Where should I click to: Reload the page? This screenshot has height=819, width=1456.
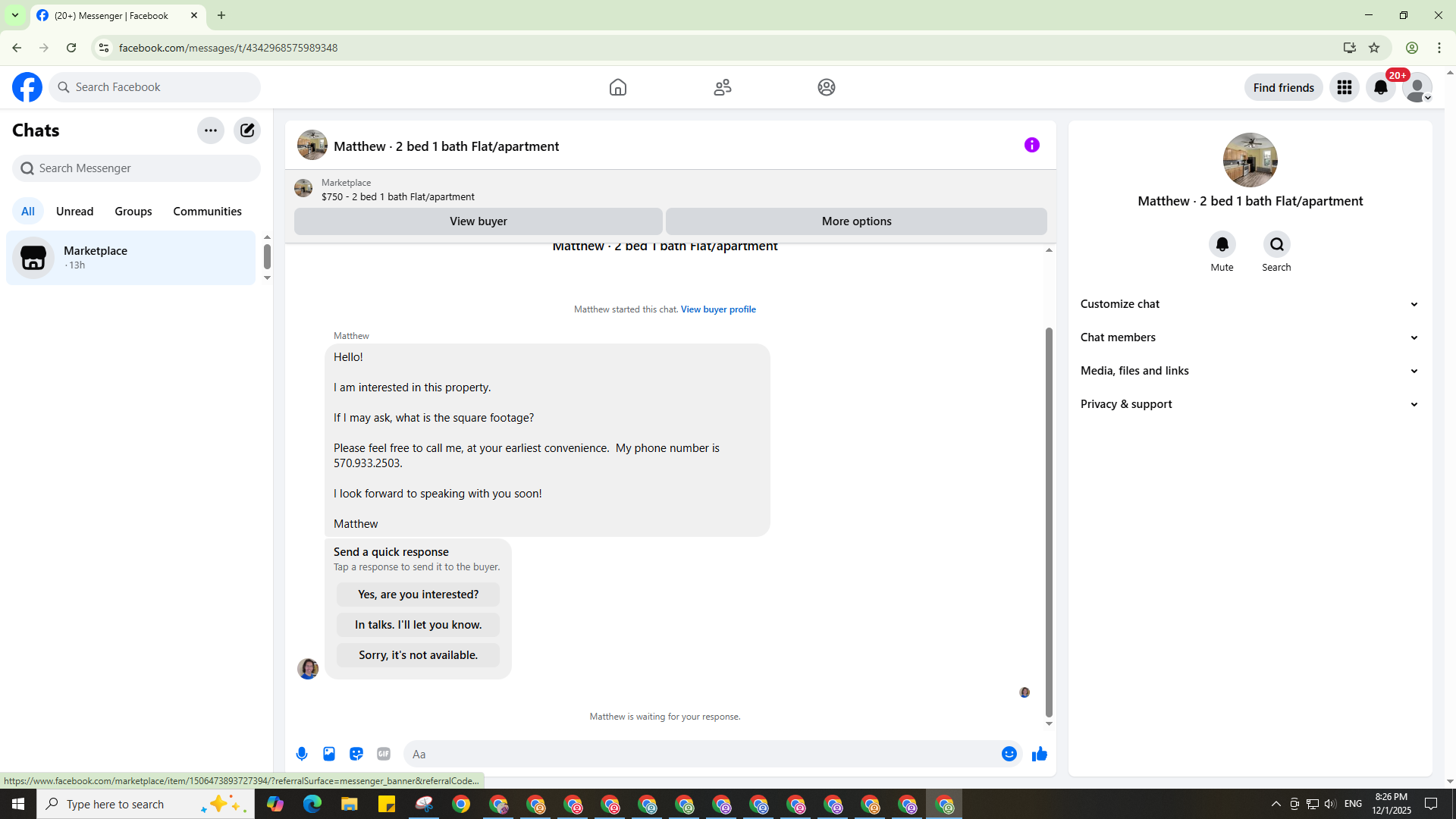pos(71,48)
